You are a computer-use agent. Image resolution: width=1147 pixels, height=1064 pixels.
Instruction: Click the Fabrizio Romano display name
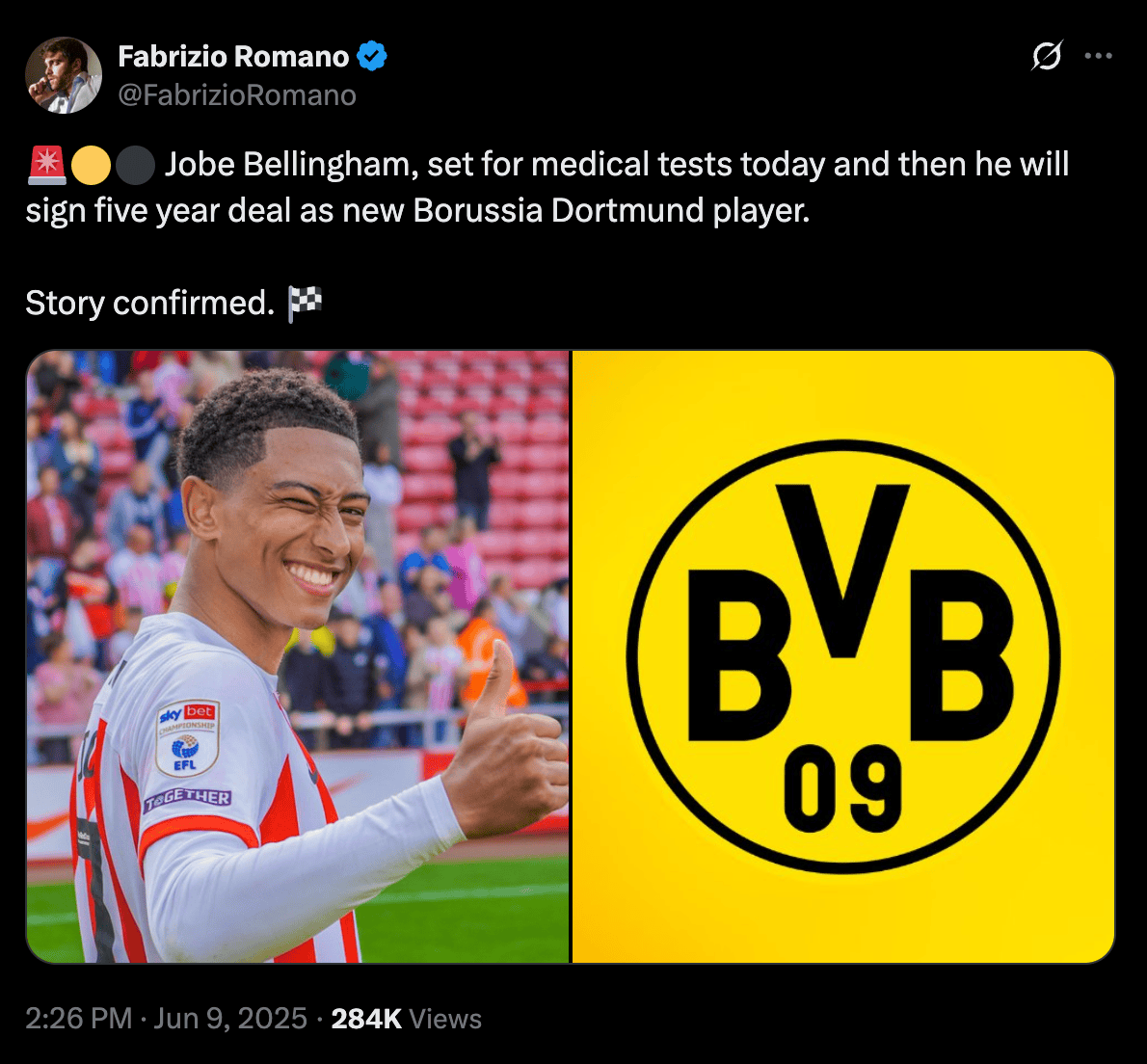pos(233,56)
